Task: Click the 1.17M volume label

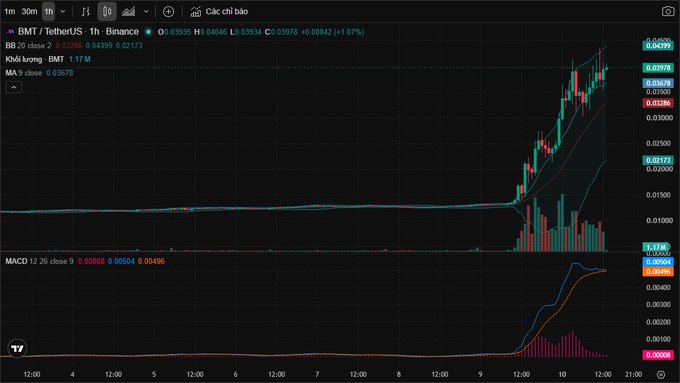Action: tap(656, 247)
